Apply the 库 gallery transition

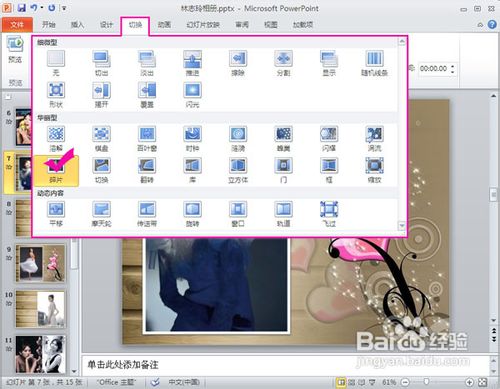pos(192,171)
